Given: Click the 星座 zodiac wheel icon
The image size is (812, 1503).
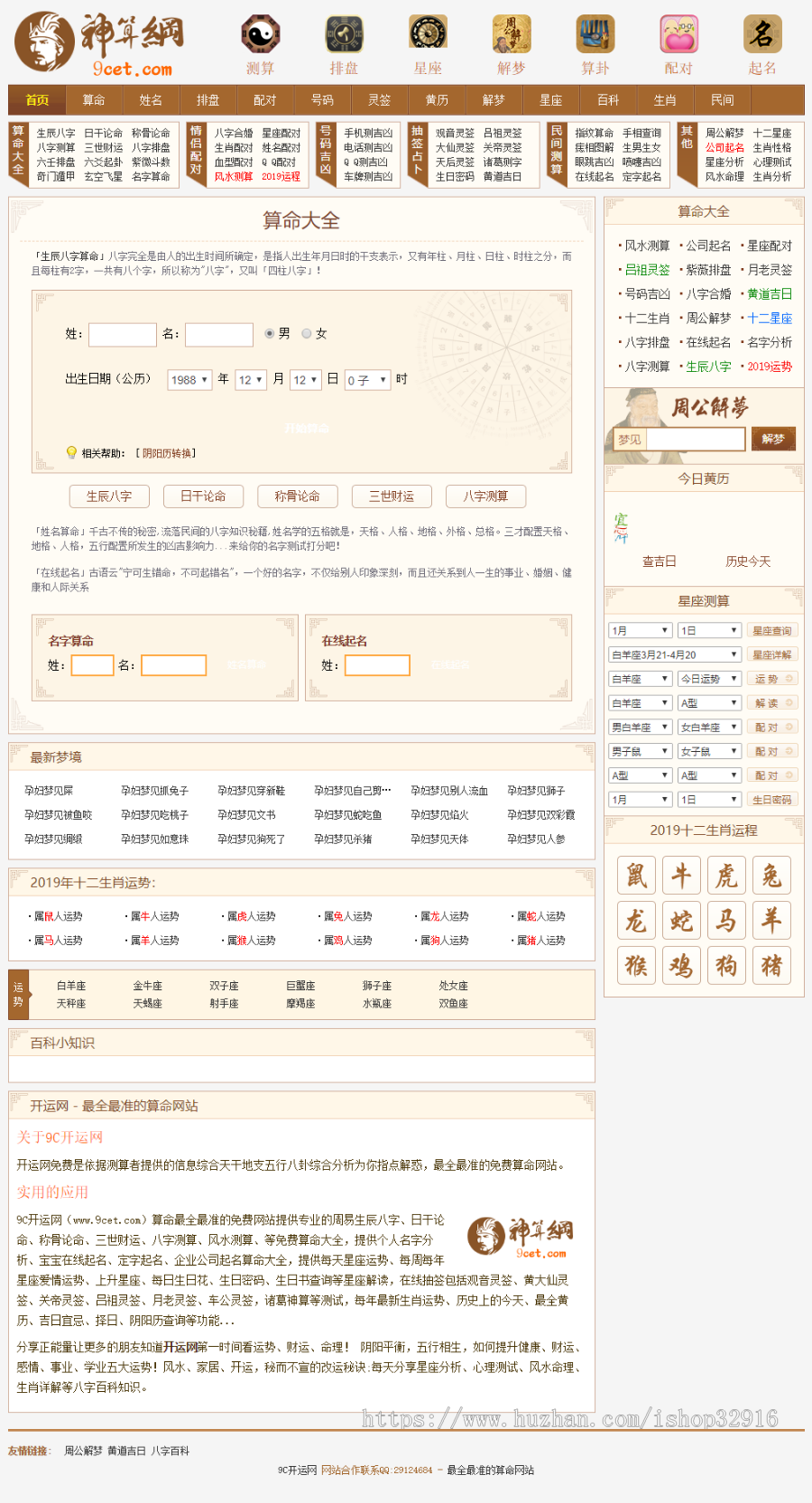Looking at the screenshot, I should 428,35.
